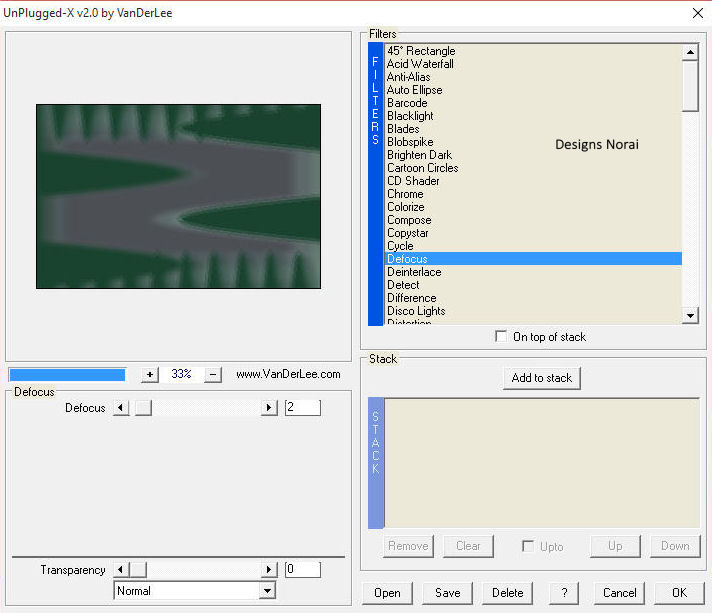712x613 pixels.
Task: Click the filters list scrollbar thumb
Action: [690, 86]
